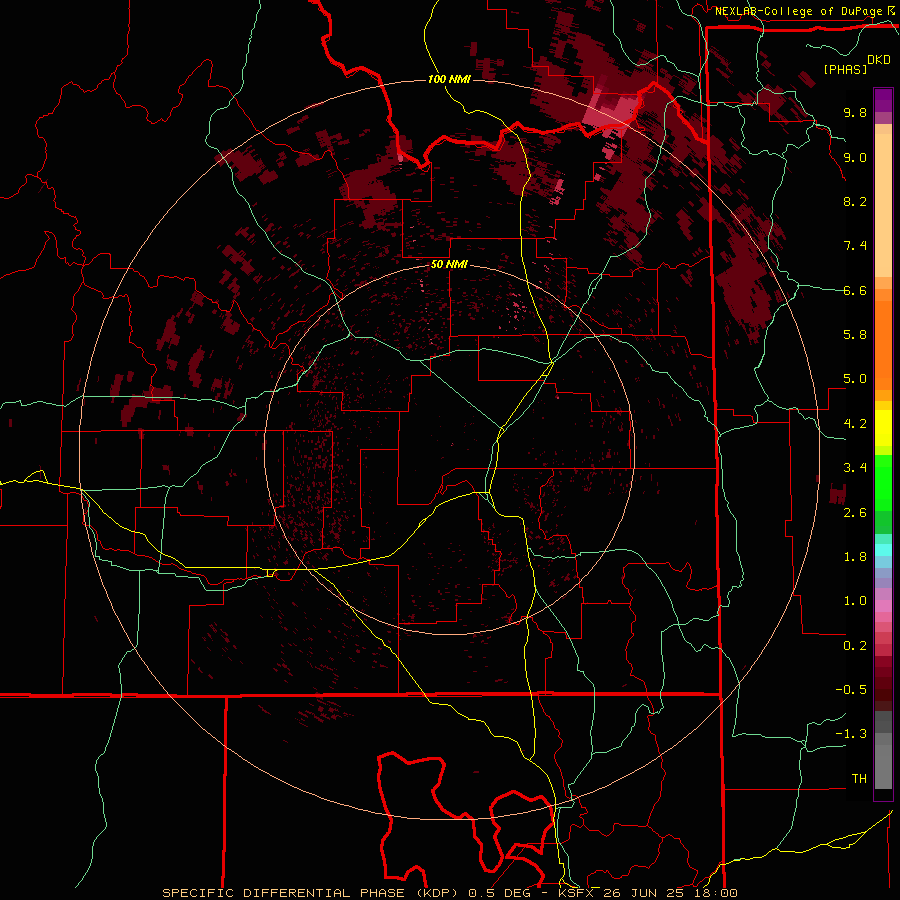Select the 1.0 color scale value
Screen dimensions: 900x900
tap(855, 601)
